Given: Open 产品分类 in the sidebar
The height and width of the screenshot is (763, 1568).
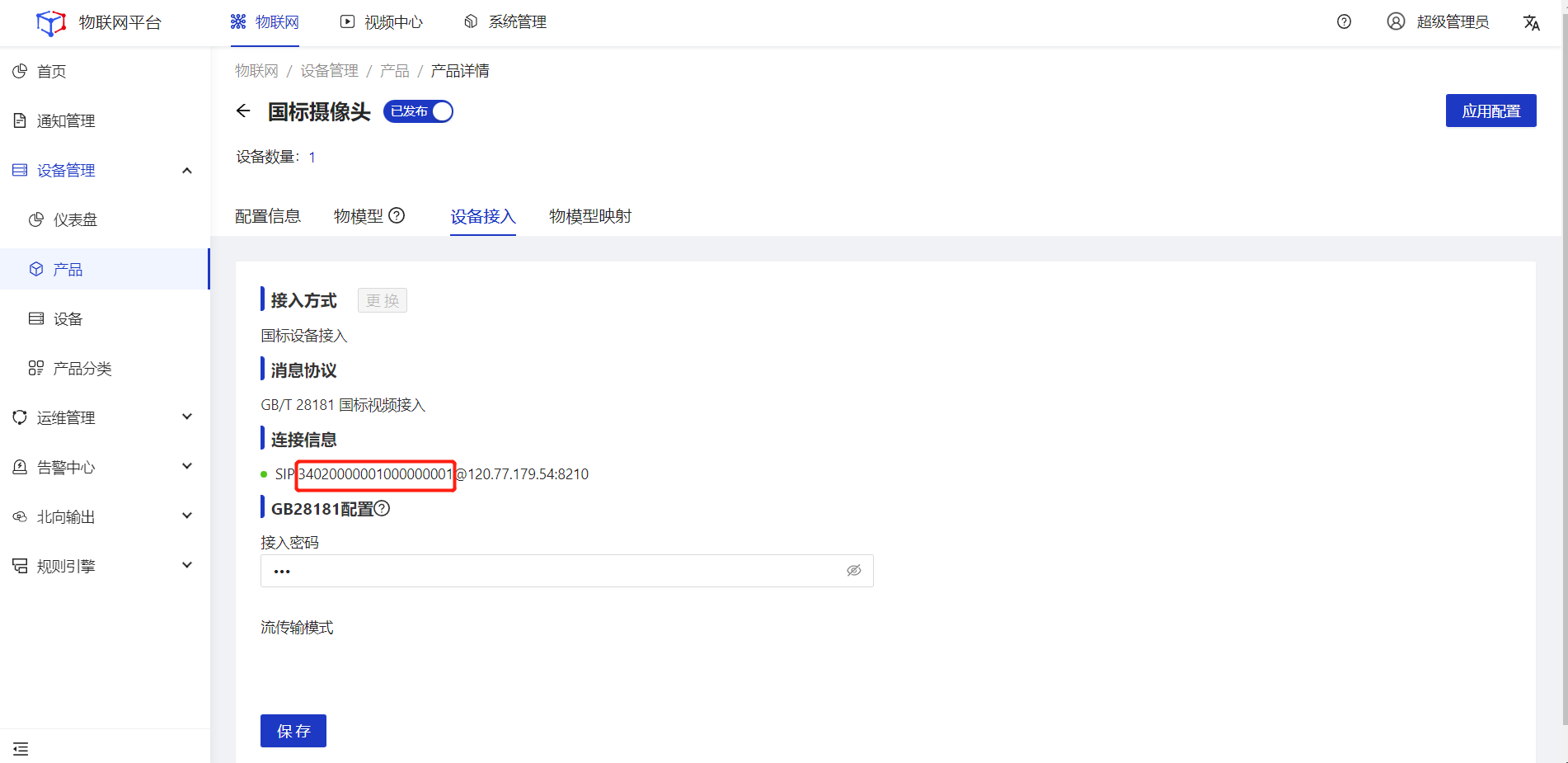Looking at the screenshot, I should [x=82, y=369].
